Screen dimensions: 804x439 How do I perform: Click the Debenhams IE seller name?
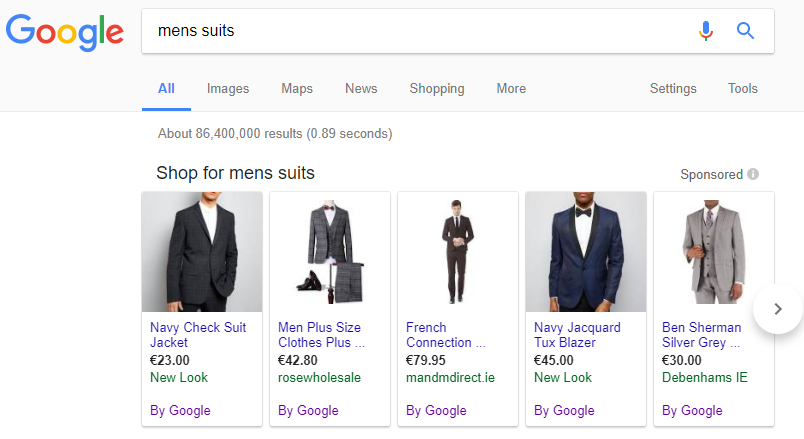[705, 377]
